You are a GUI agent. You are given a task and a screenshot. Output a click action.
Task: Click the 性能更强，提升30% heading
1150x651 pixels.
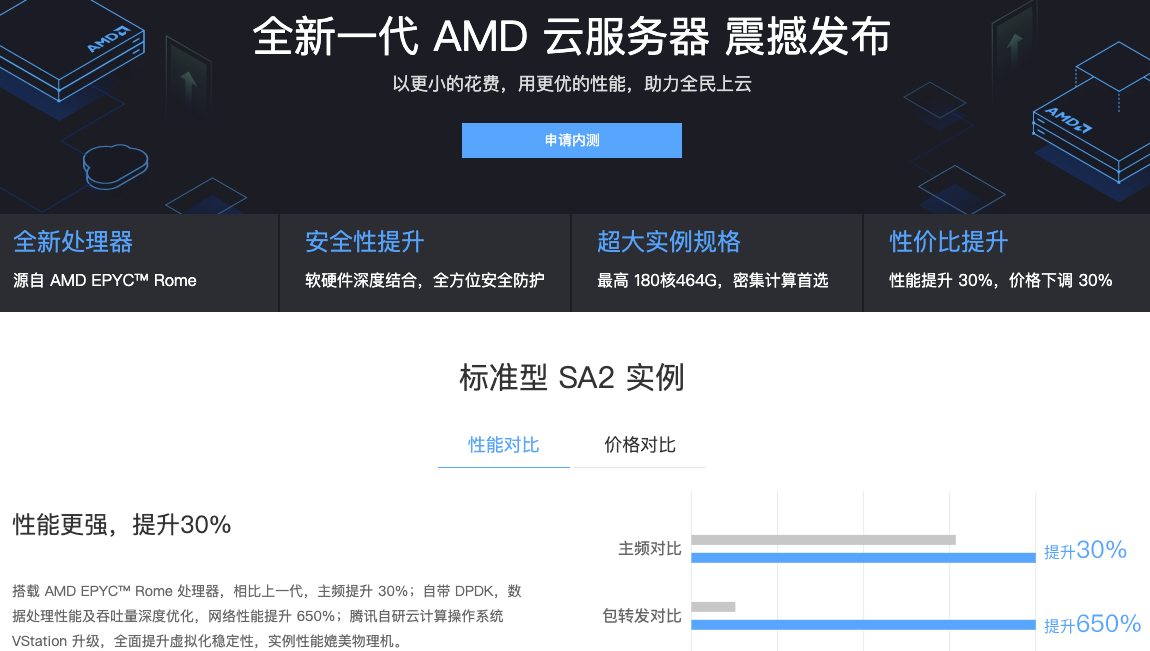tap(122, 524)
